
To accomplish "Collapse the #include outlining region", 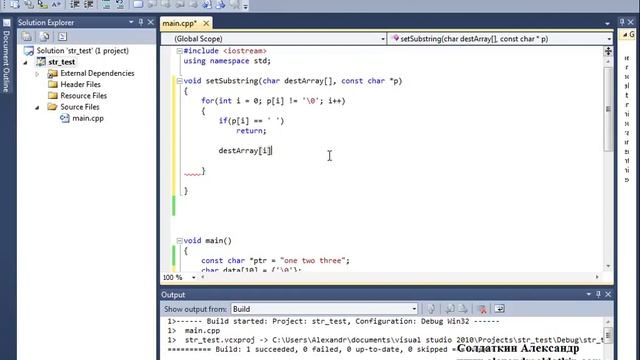I will [179, 51].
